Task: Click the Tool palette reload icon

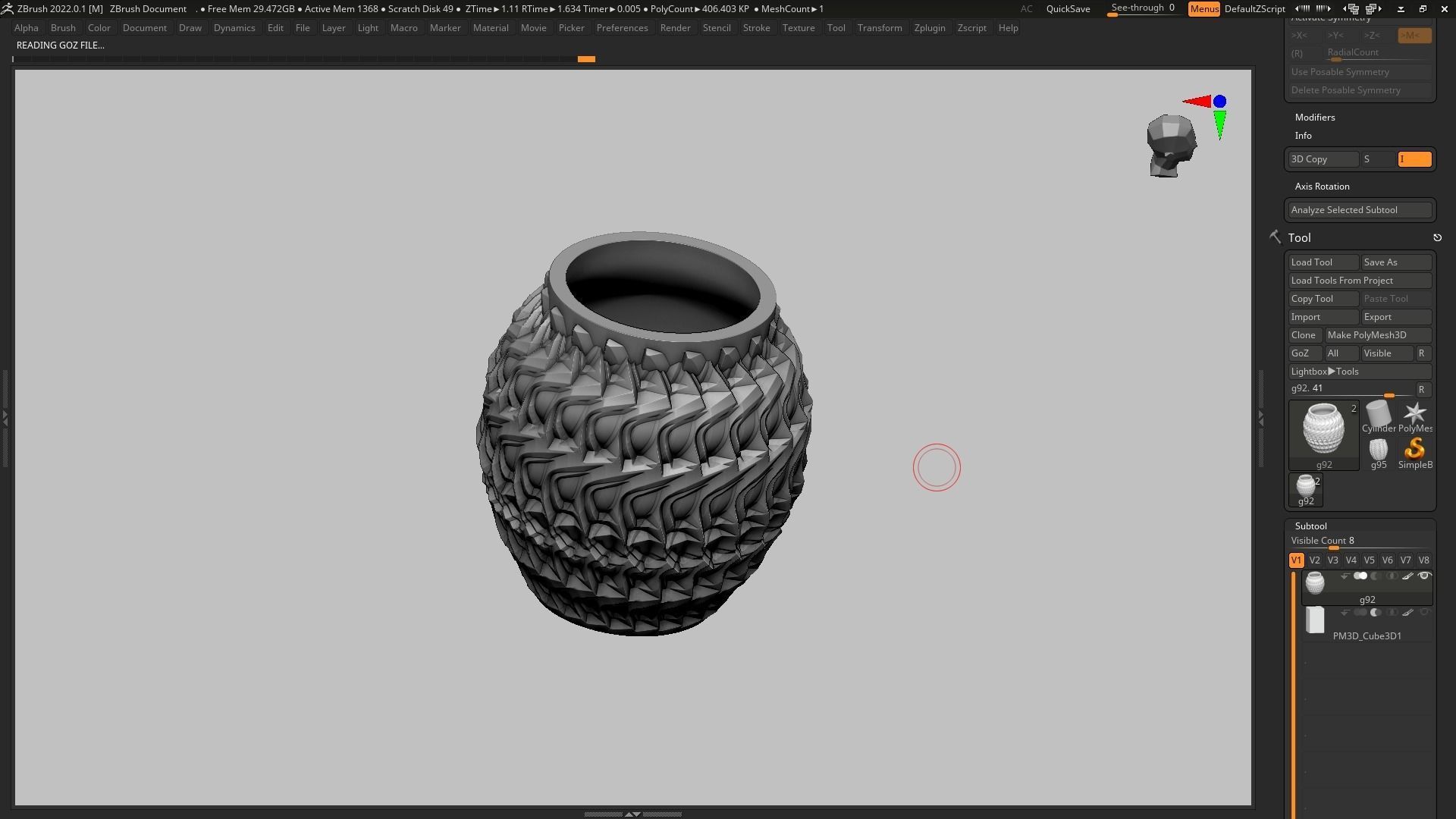Action: (1437, 238)
